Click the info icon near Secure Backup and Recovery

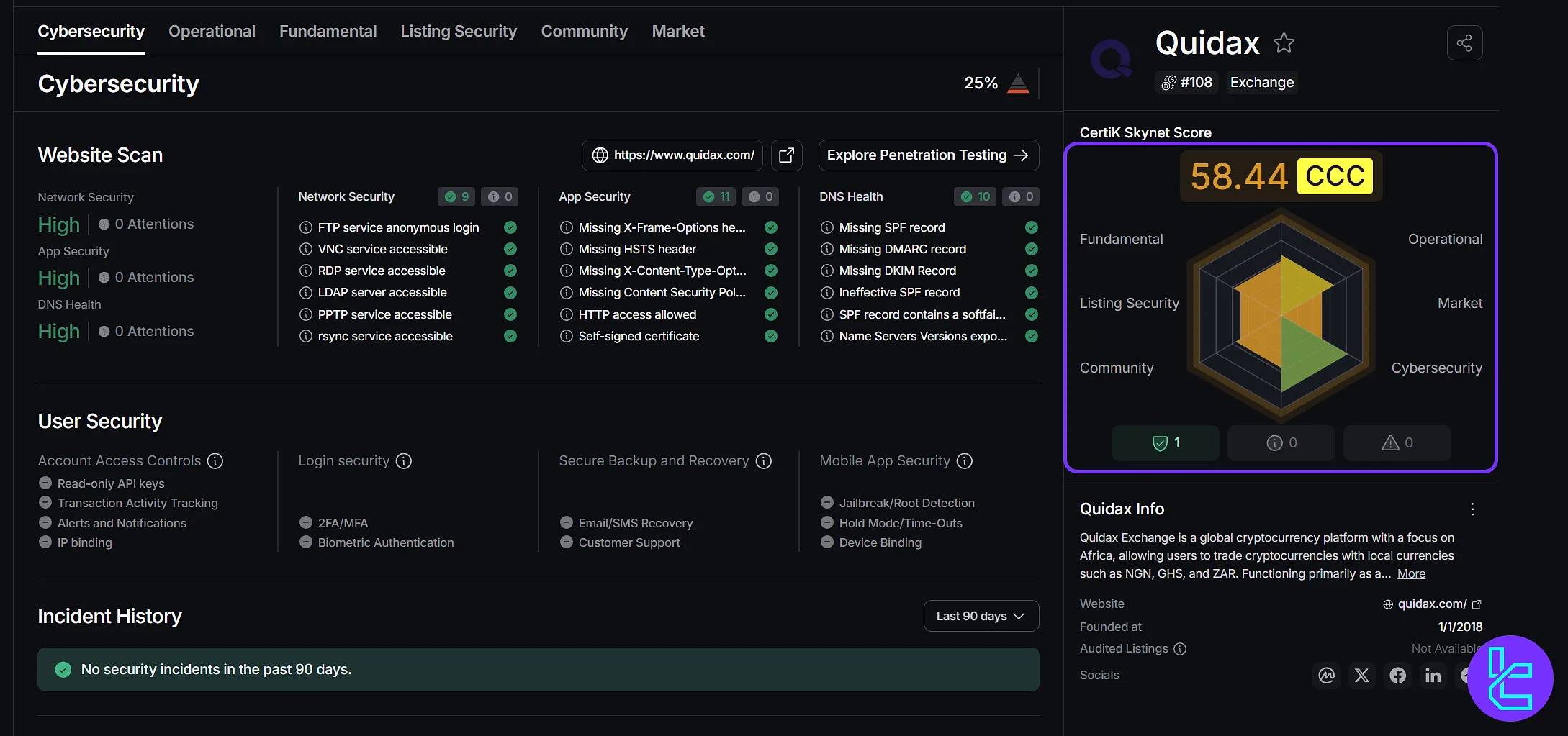(x=763, y=460)
